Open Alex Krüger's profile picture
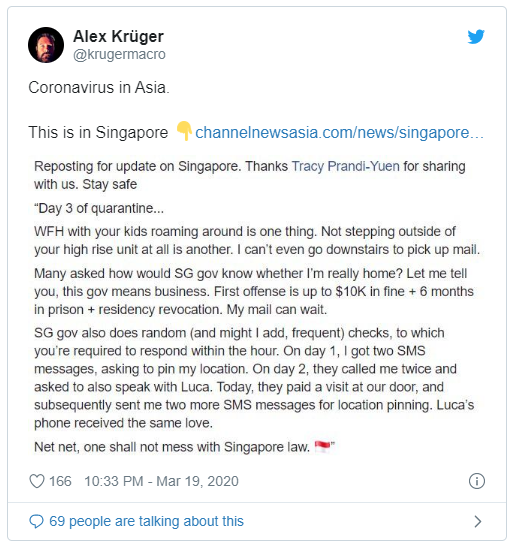This screenshot has width=512, height=545. click(x=46, y=45)
